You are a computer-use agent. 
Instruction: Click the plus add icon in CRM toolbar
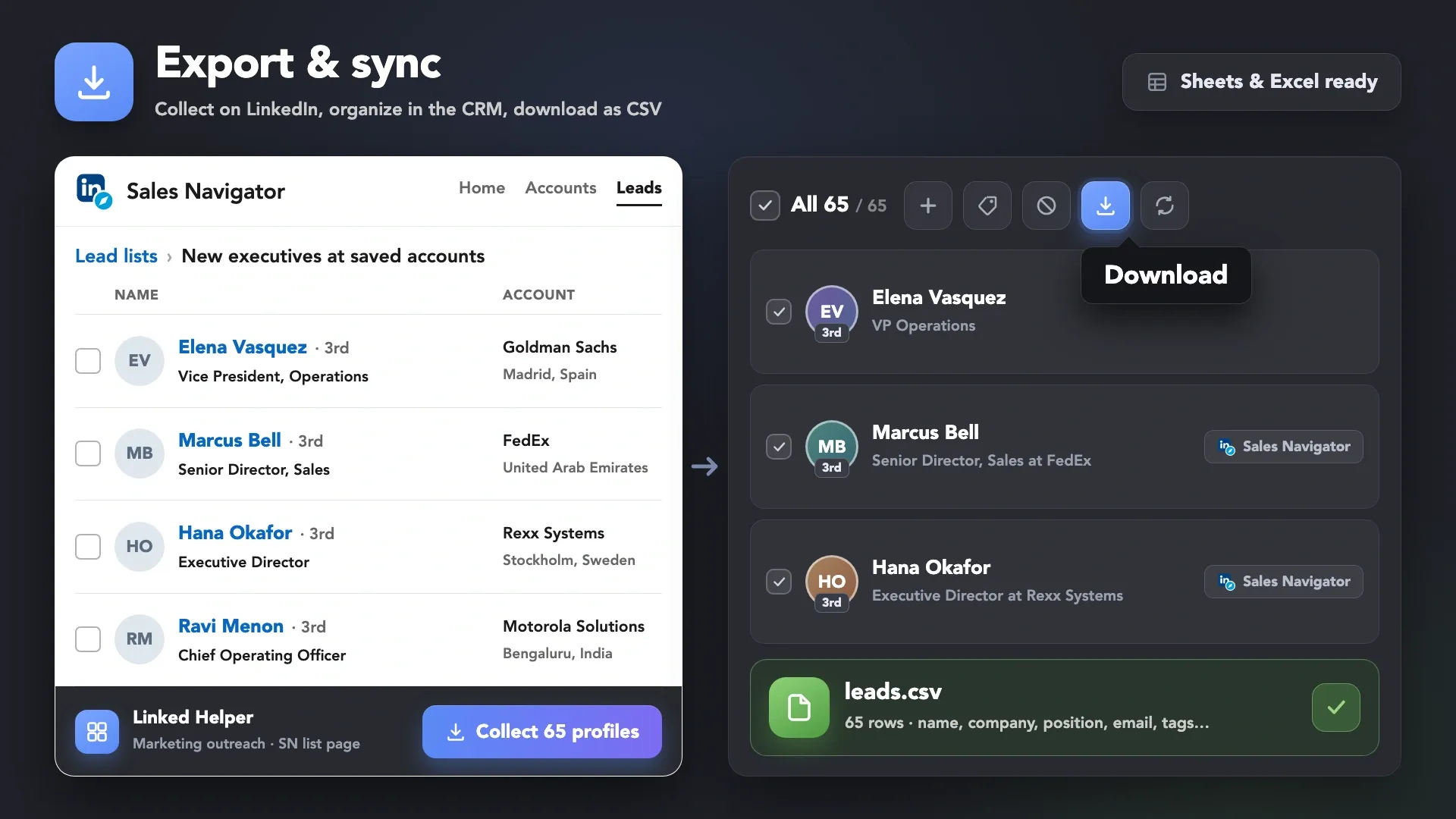[x=928, y=206]
